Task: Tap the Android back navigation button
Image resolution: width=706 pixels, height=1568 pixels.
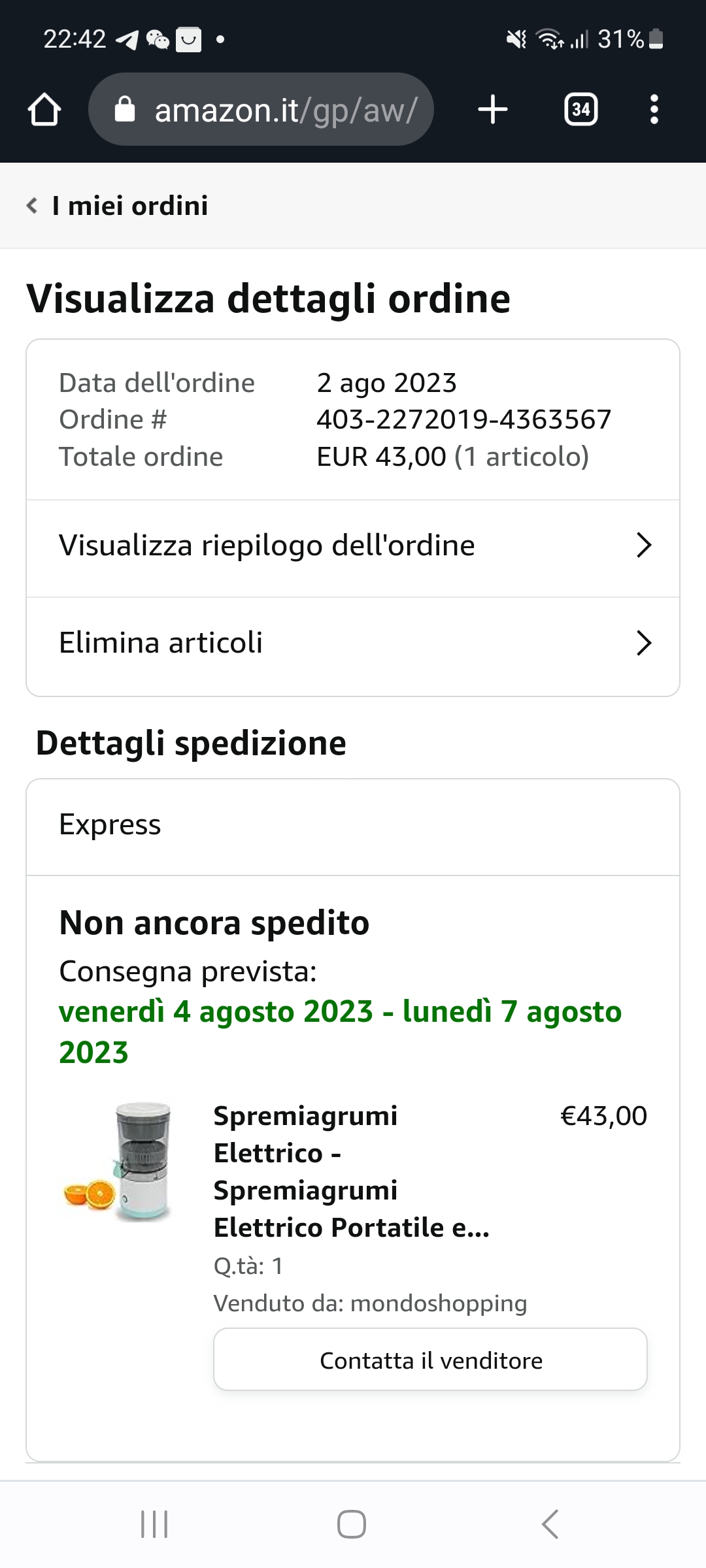Action: pos(550,1524)
